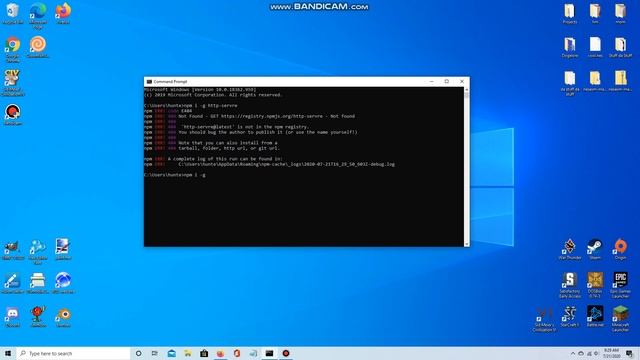The width and height of the screenshot is (640, 360).
Task: Click the 'npm i -g' prompt line
Action: [x=175, y=175]
